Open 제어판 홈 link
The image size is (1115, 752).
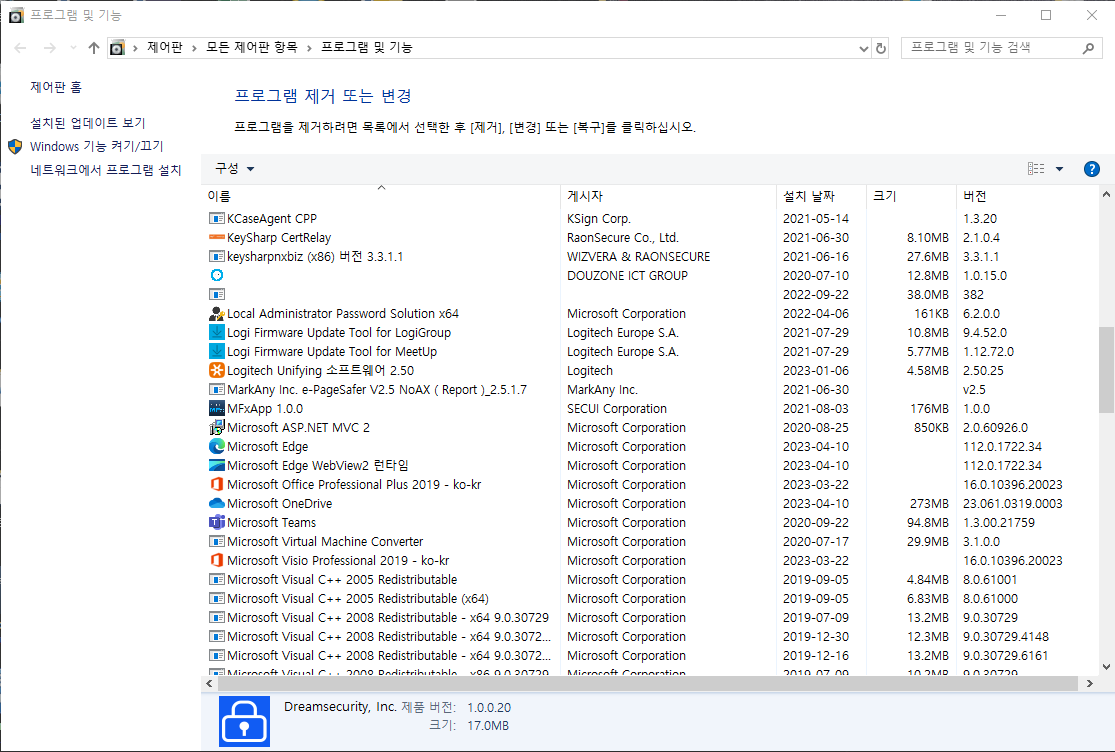point(56,87)
